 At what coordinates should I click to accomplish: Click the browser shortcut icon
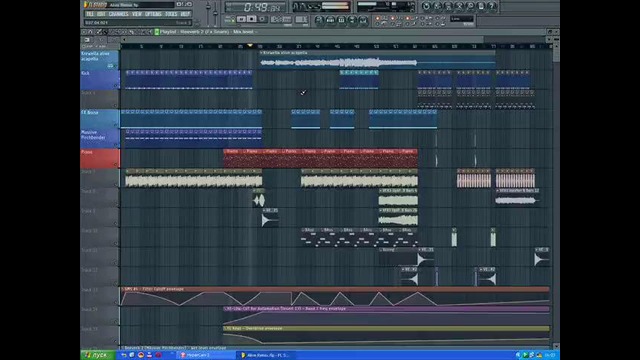(x=352, y=20)
